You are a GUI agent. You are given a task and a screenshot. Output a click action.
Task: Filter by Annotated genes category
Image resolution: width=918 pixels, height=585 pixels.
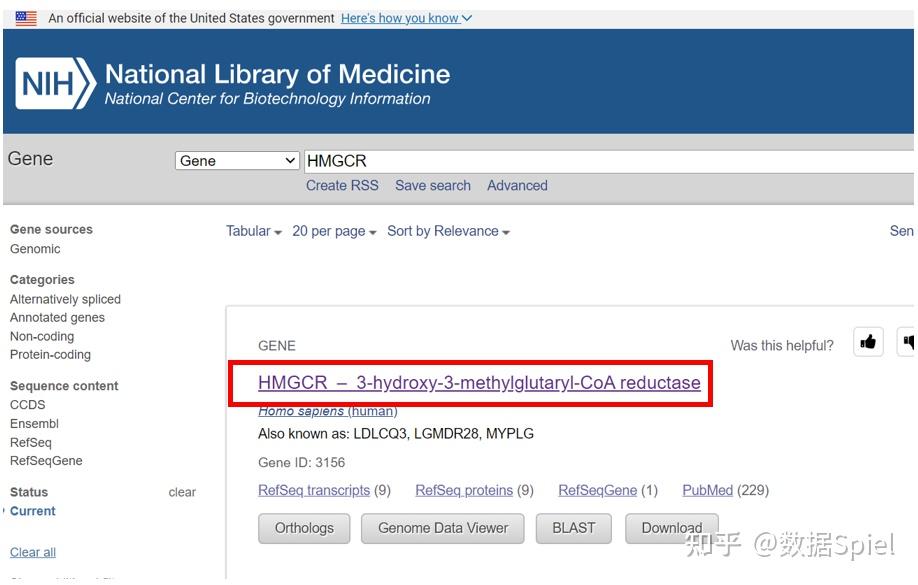coord(57,317)
